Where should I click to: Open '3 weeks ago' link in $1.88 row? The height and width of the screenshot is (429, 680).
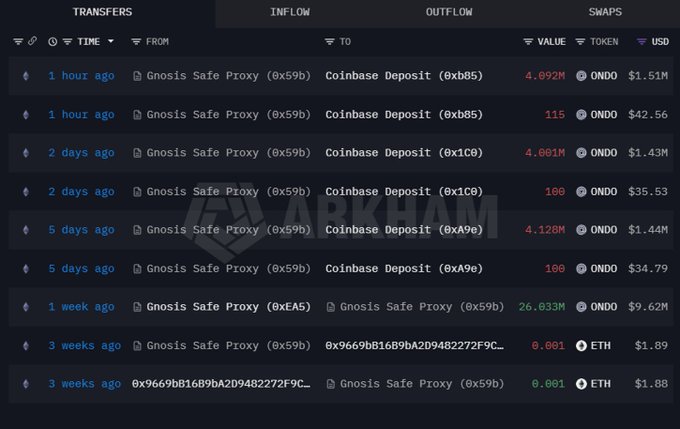(85, 384)
